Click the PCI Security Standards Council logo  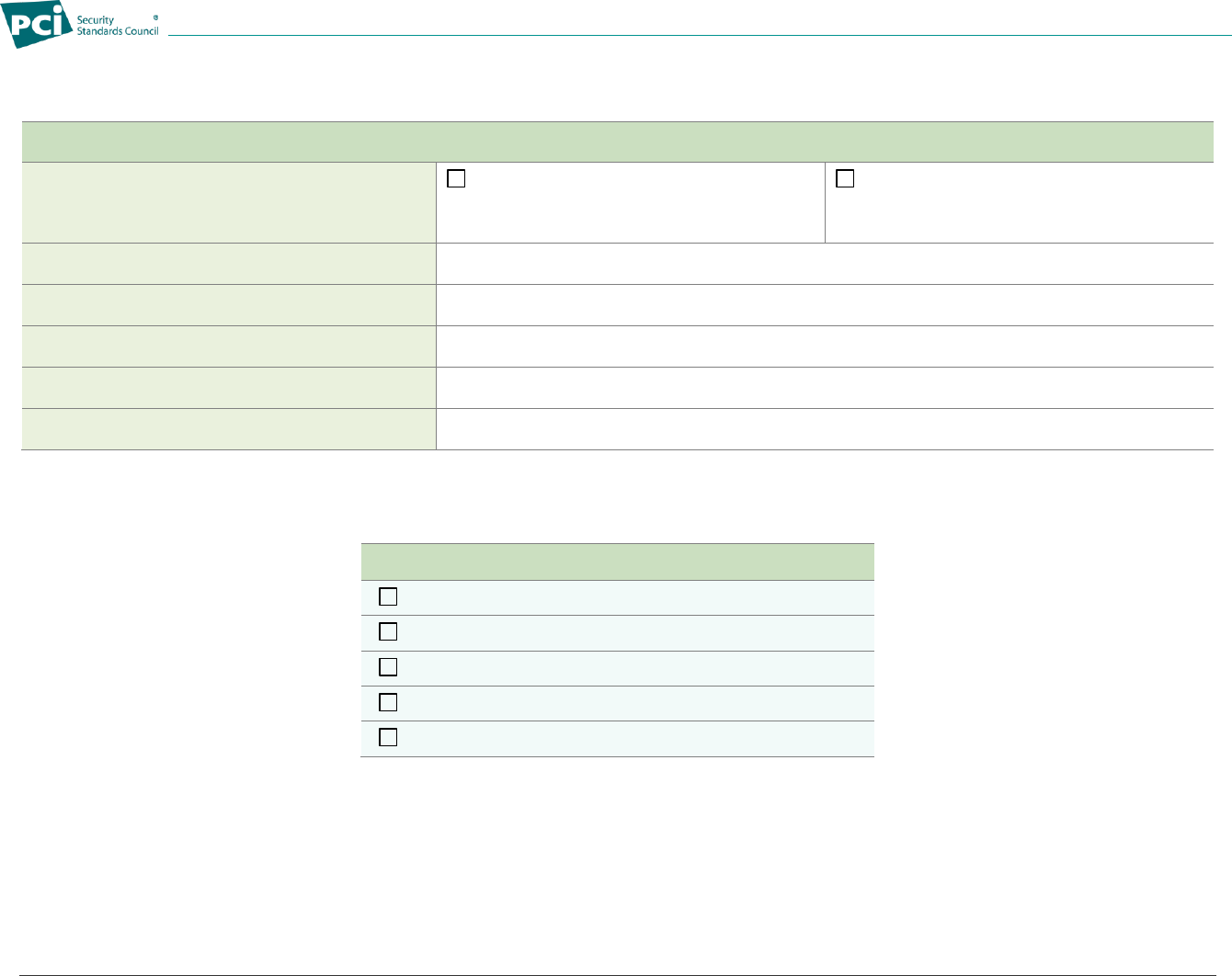[x=83, y=25]
